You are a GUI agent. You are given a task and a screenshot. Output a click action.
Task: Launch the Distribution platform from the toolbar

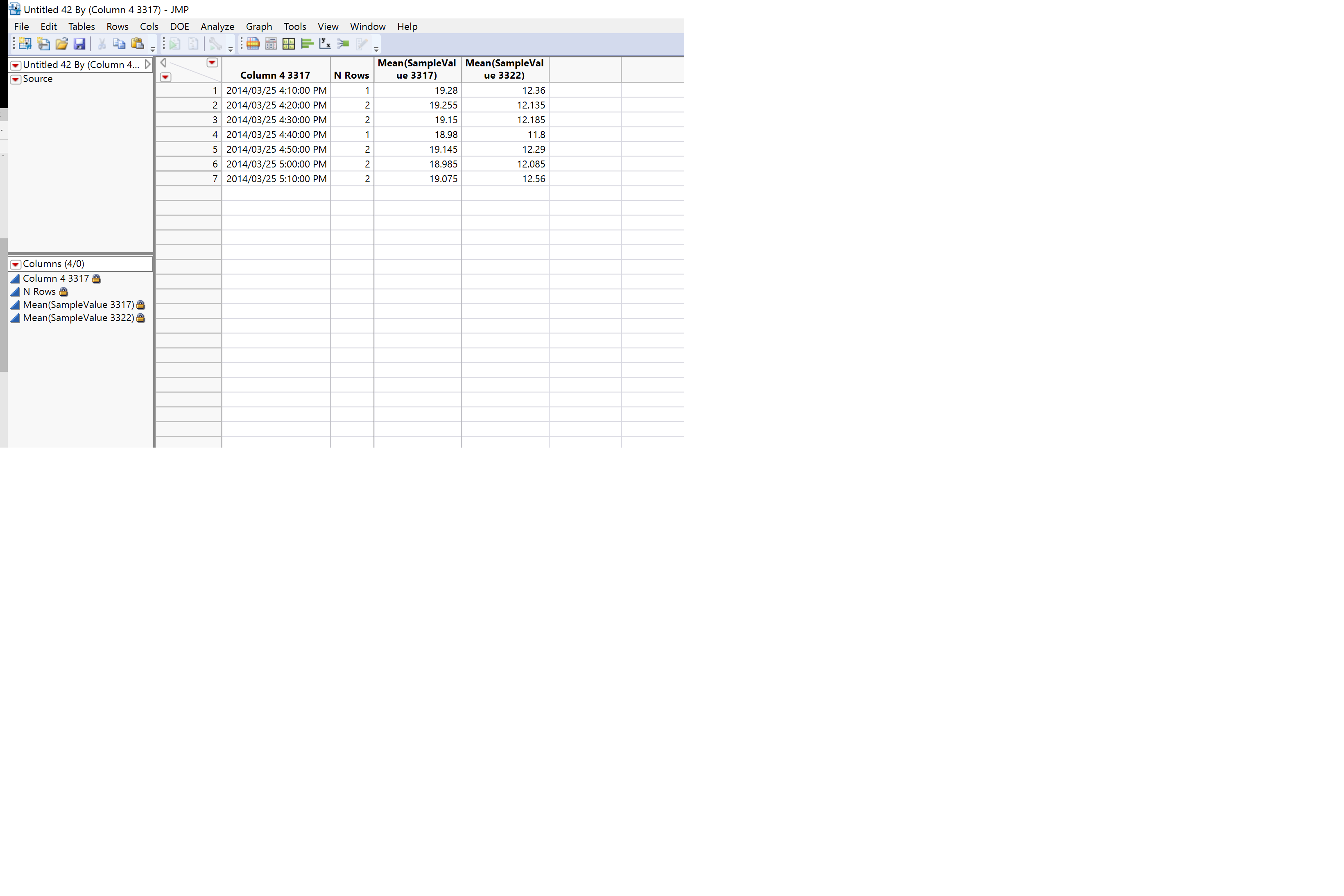click(307, 44)
